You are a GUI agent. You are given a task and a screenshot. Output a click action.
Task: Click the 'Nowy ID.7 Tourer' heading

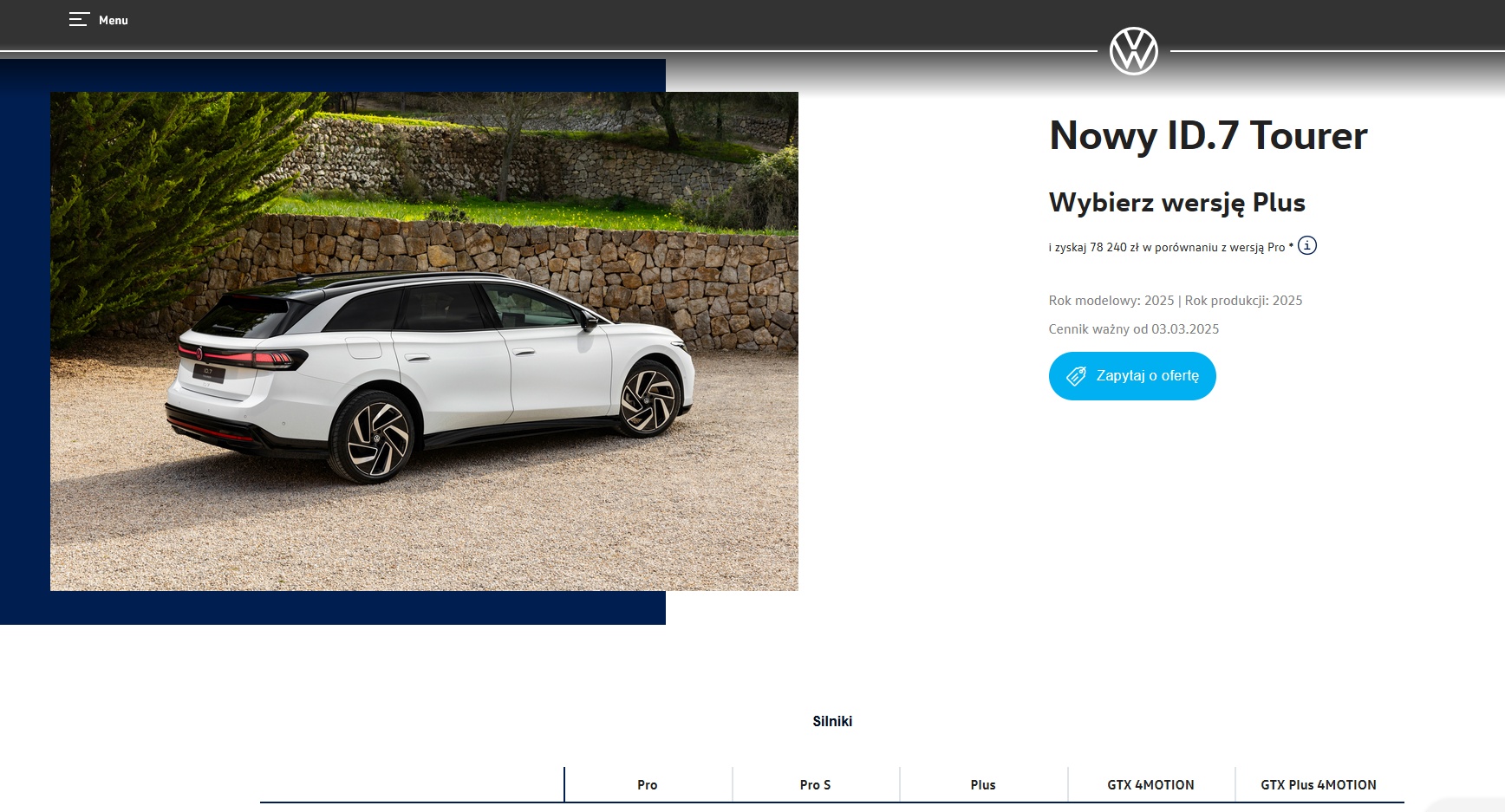[x=1209, y=136]
